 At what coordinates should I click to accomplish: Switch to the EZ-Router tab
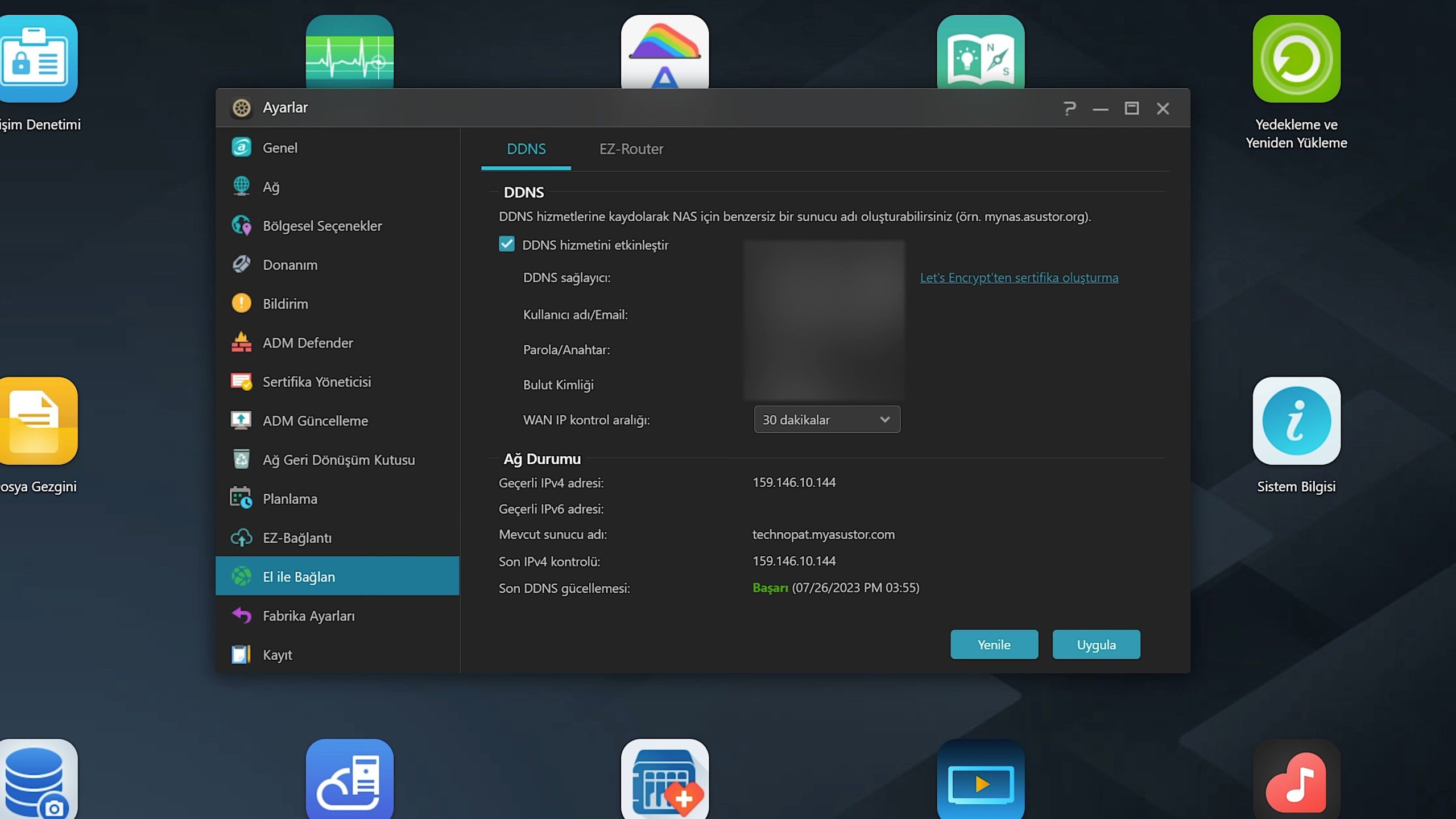(631, 149)
